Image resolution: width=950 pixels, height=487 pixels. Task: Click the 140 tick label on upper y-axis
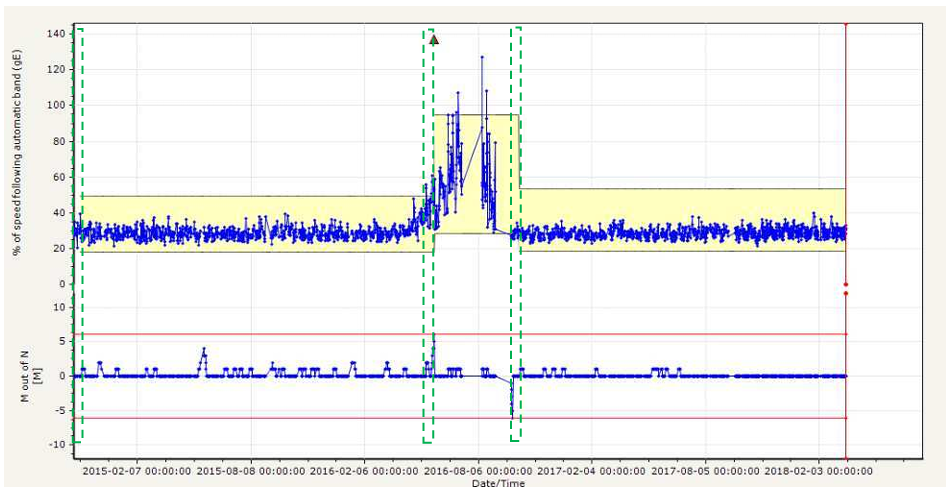click(x=56, y=33)
